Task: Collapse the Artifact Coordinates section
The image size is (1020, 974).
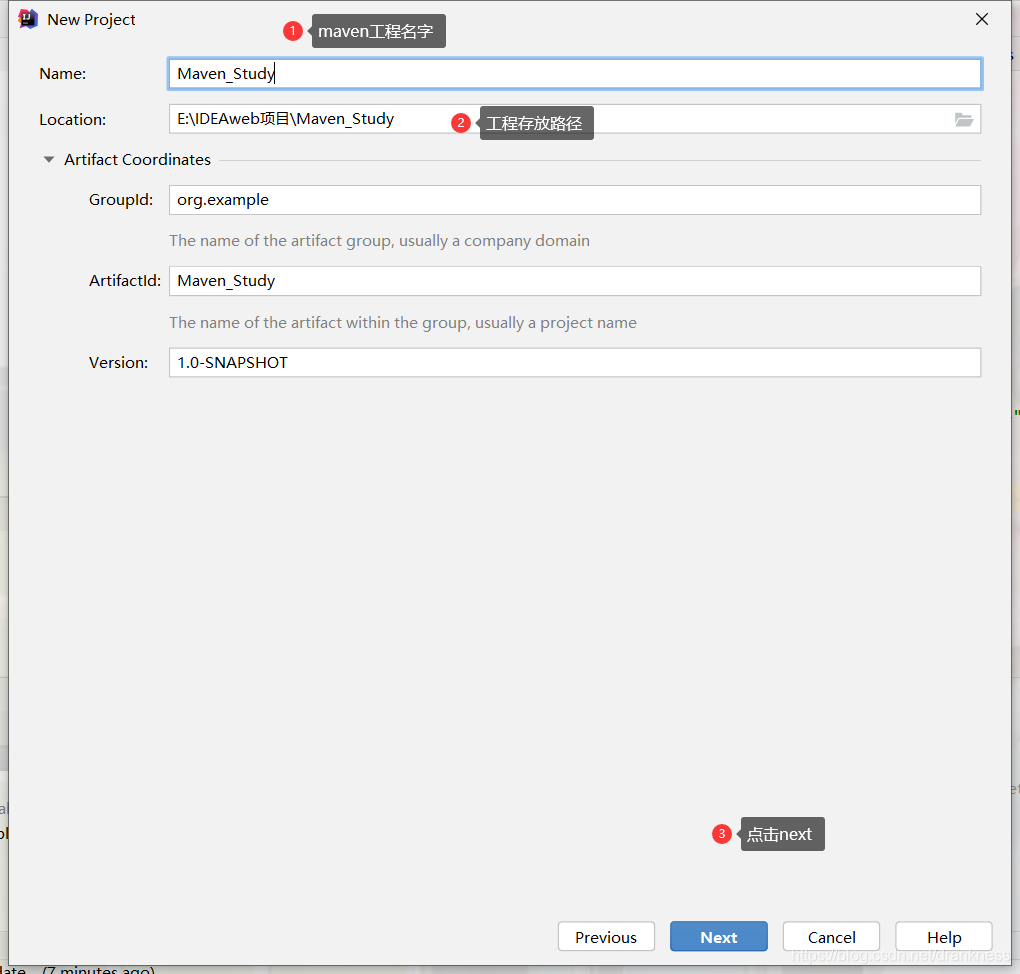Action: tap(49, 159)
